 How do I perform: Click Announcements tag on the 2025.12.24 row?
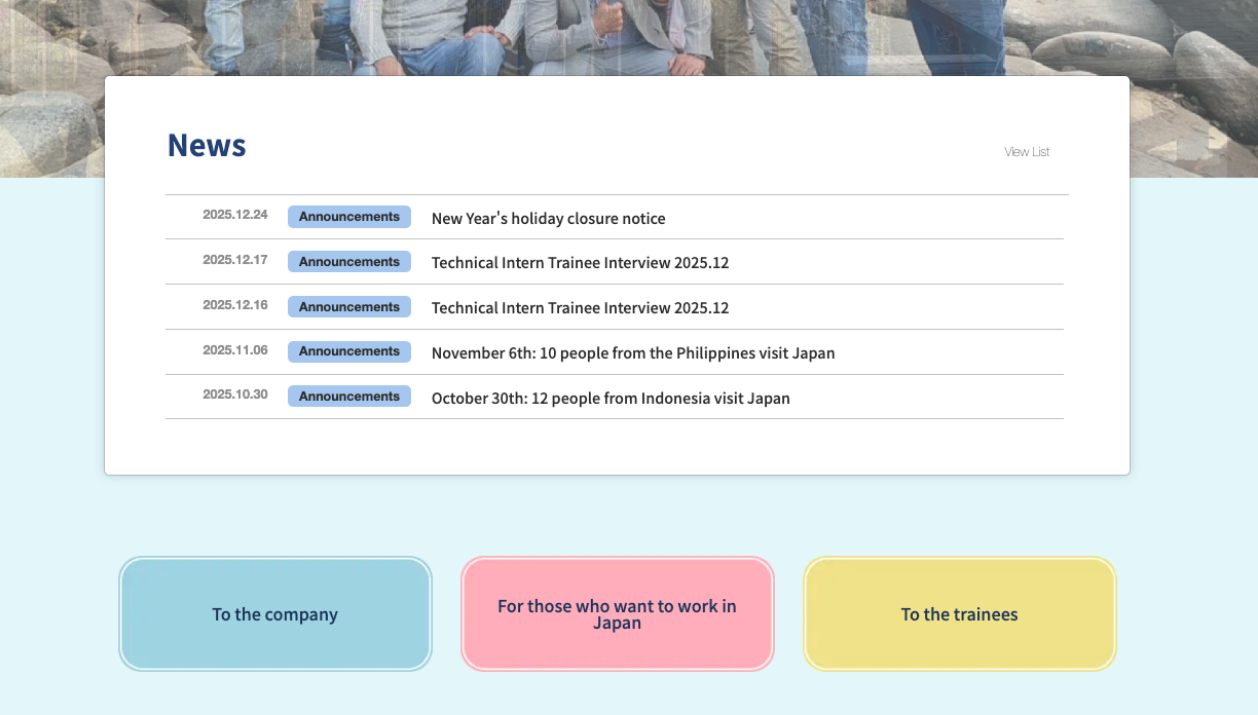coord(349,217)
